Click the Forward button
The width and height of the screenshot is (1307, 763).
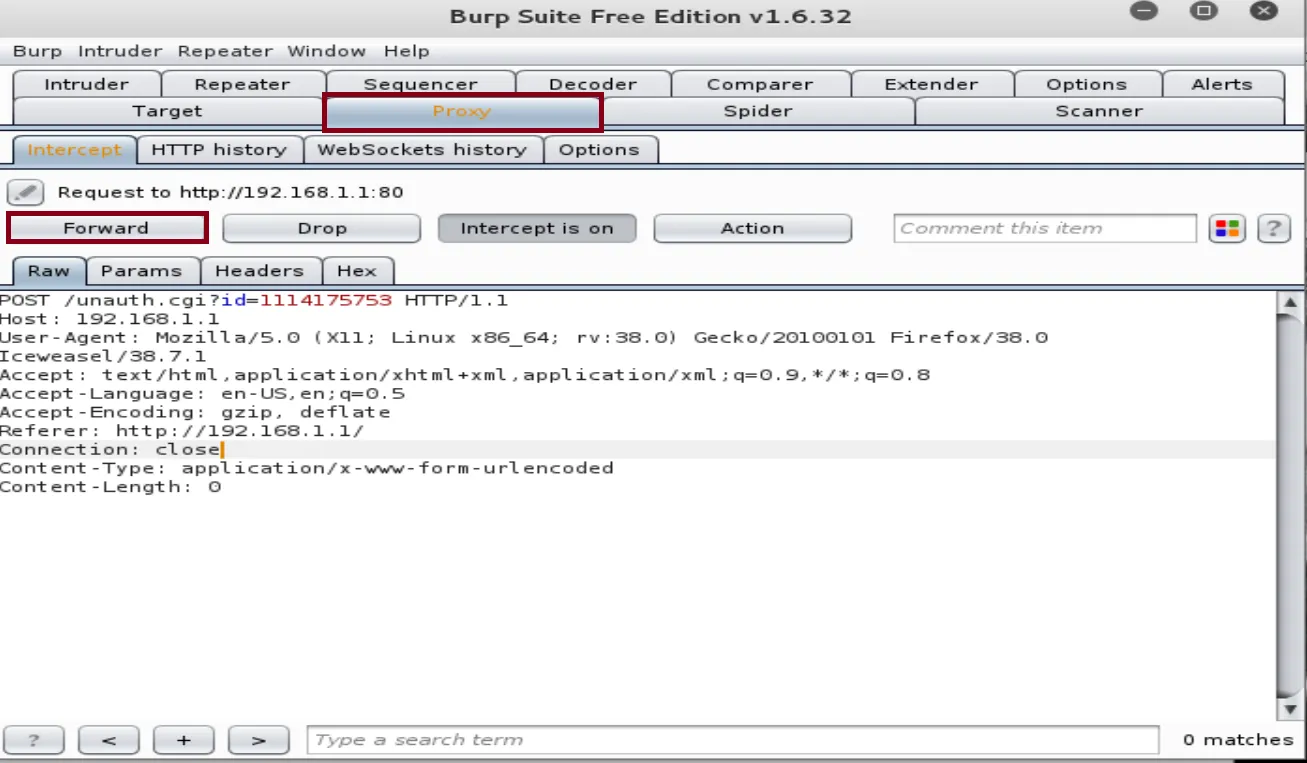[x=106, y=228]
